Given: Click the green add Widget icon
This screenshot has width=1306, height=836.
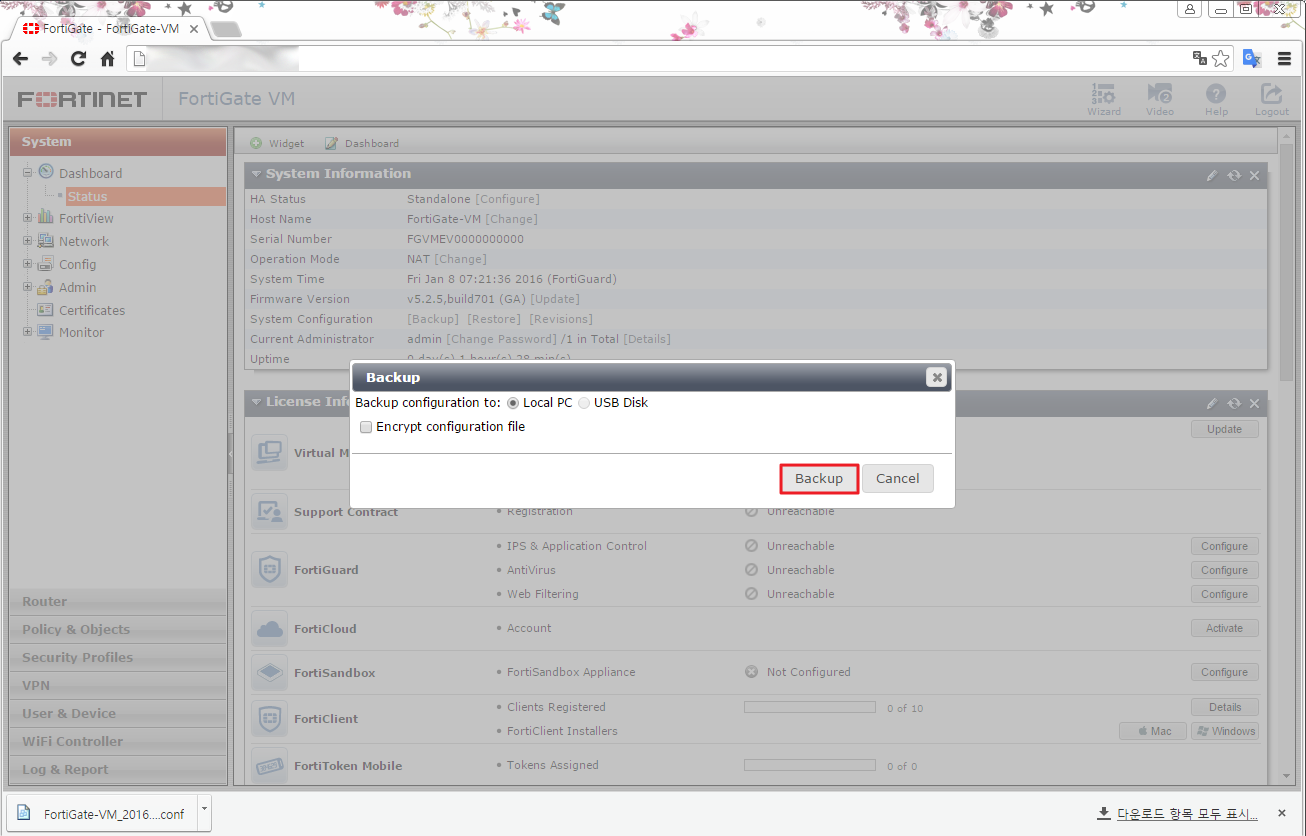Looking at the screenshot, I should [x=256, y=143].
